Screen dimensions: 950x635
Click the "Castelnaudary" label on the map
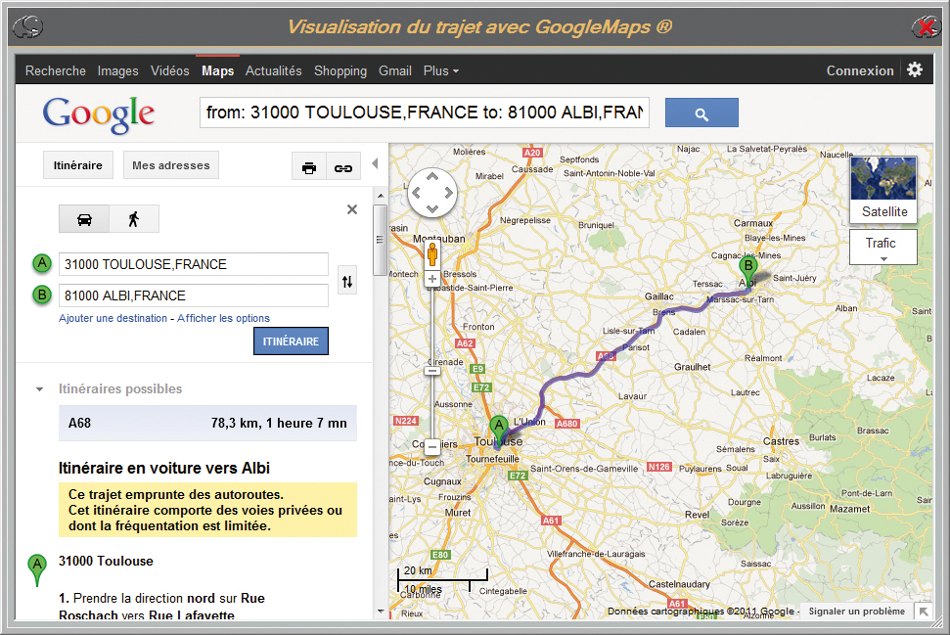pyautogui.click(x=679, y=584)
